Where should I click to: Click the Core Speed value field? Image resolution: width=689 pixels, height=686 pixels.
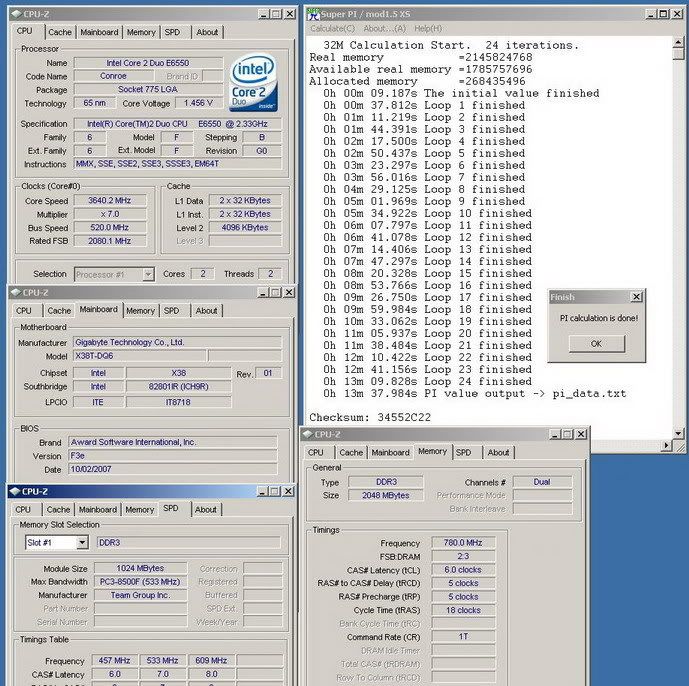point(116,200)
